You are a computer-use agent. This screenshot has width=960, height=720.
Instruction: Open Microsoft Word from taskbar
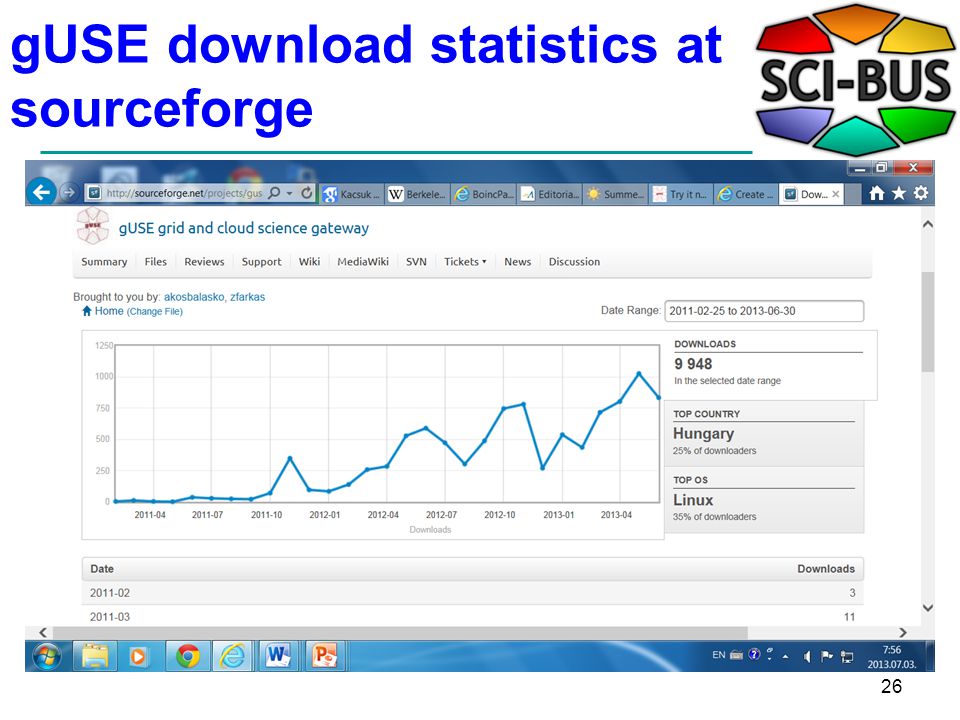(x=279, y=656)
